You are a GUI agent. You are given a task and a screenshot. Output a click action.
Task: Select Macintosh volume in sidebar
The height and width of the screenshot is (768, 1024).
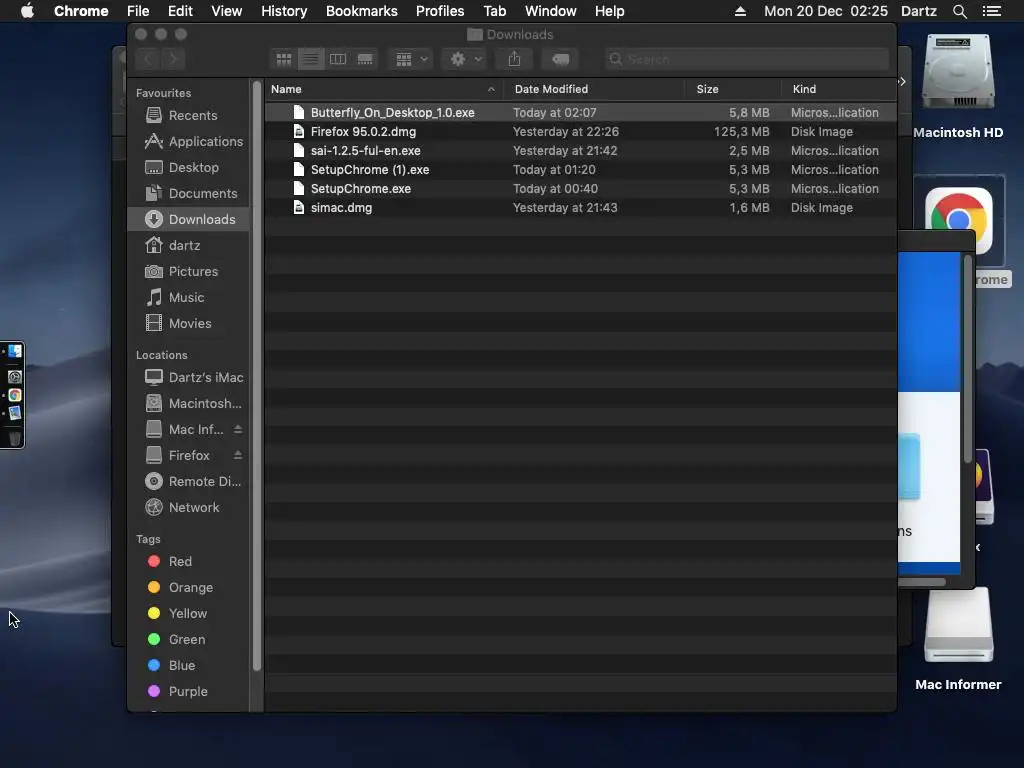tap(188, 404)
